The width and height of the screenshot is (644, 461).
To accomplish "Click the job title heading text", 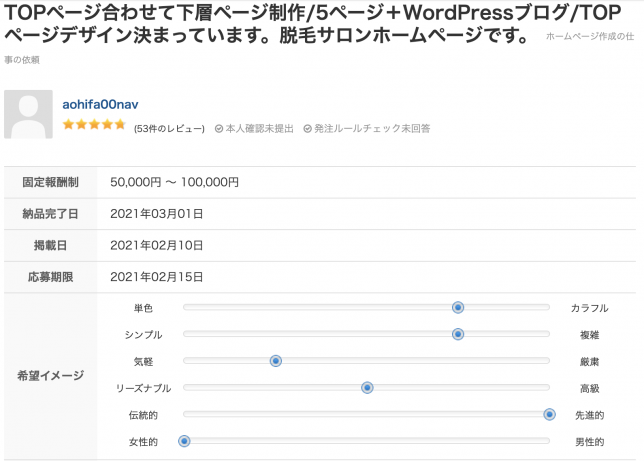I will 312,24.
